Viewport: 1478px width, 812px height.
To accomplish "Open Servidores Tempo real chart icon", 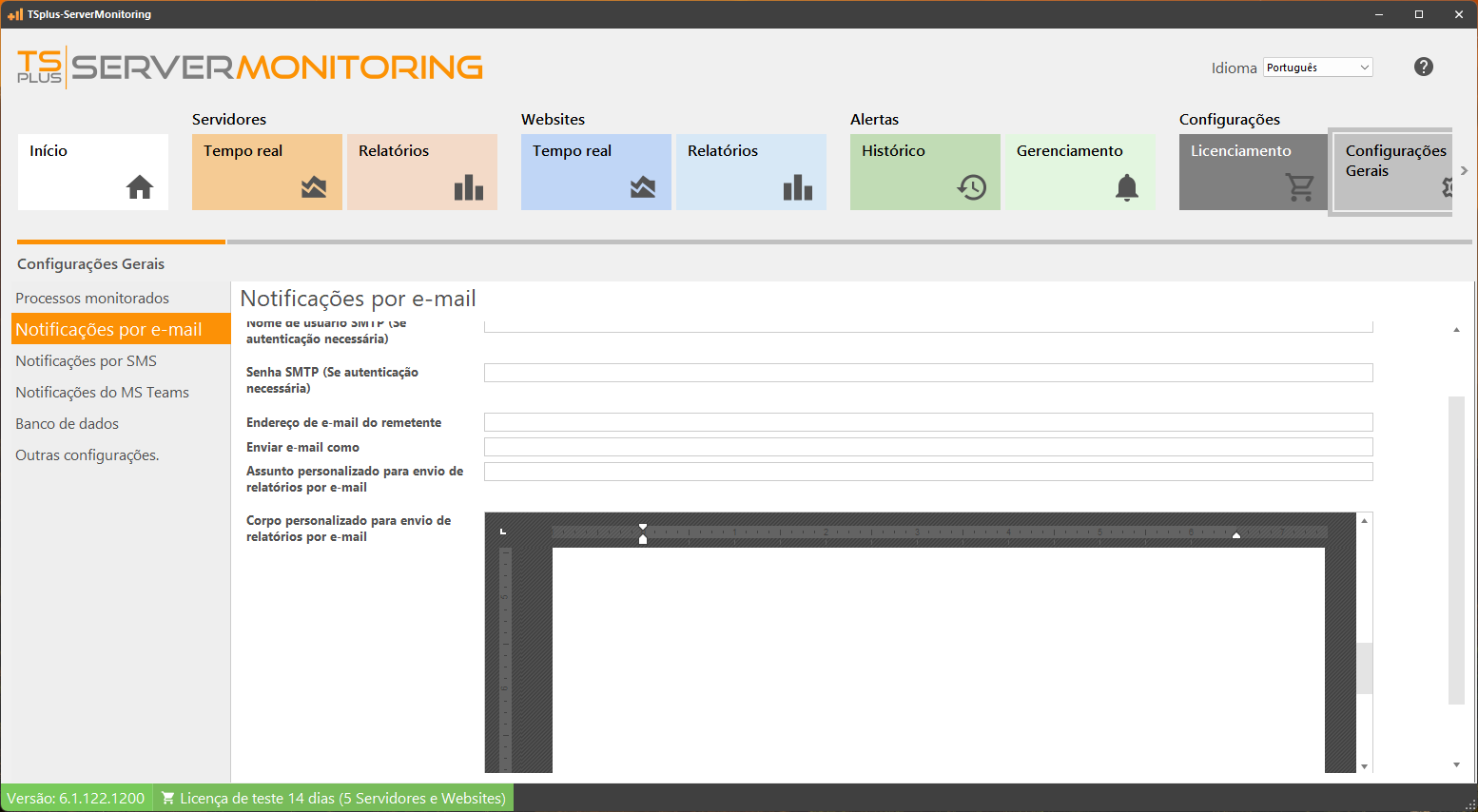I will tap(314, 187).
